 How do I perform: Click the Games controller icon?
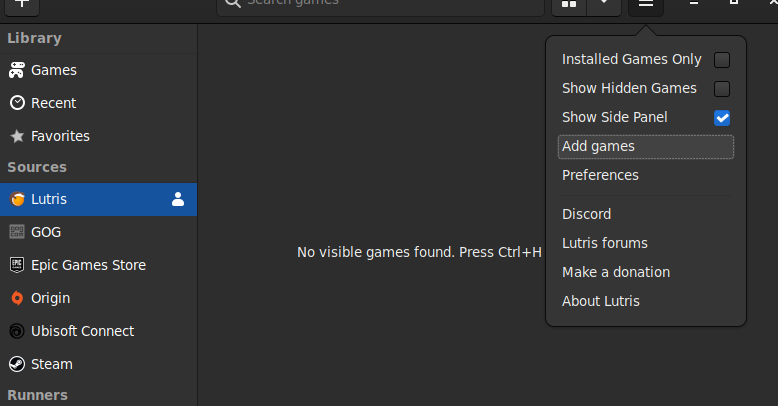(x=17, y=70)
